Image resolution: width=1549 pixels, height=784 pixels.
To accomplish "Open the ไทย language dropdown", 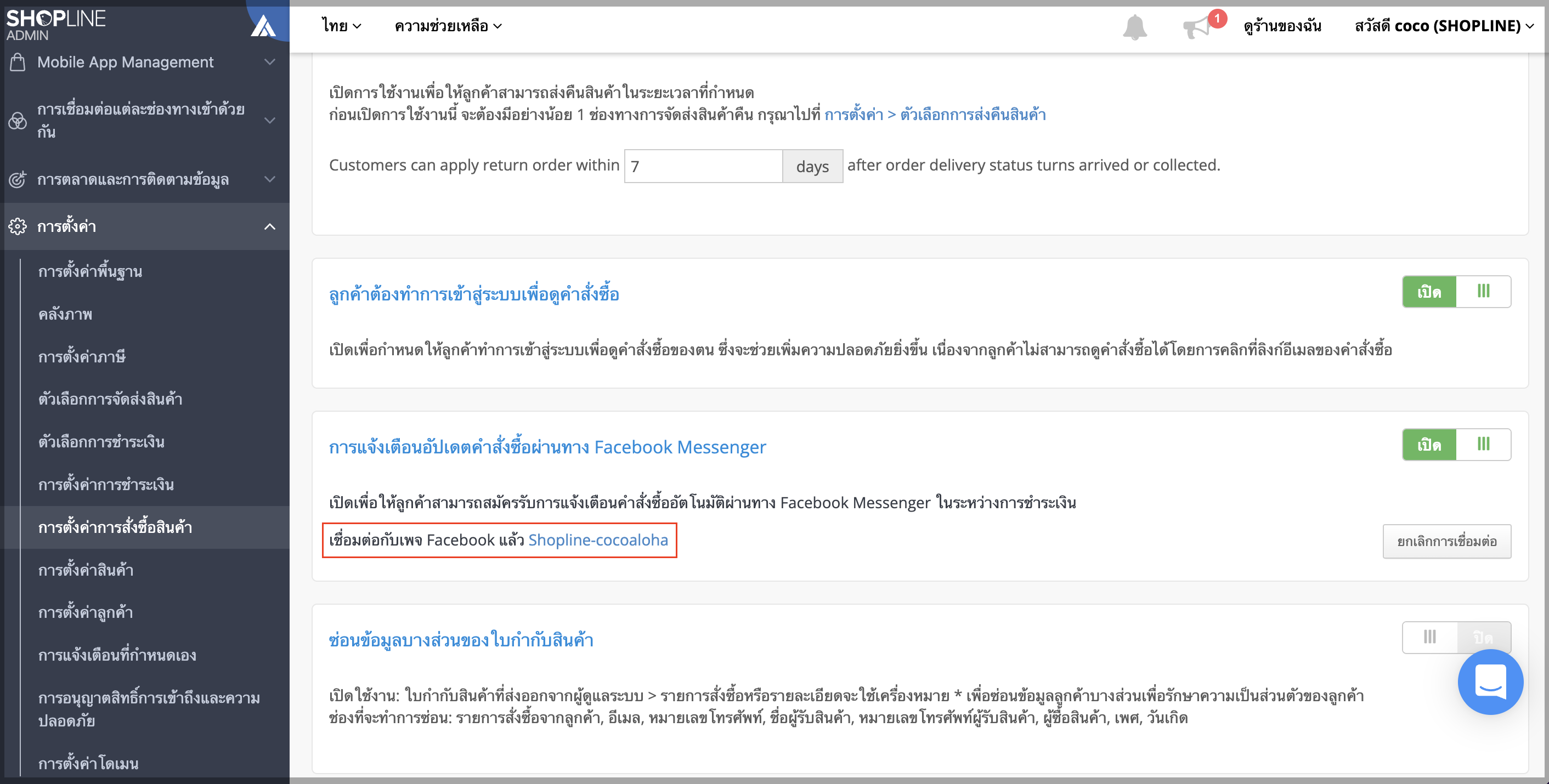I will click(342, 26).
